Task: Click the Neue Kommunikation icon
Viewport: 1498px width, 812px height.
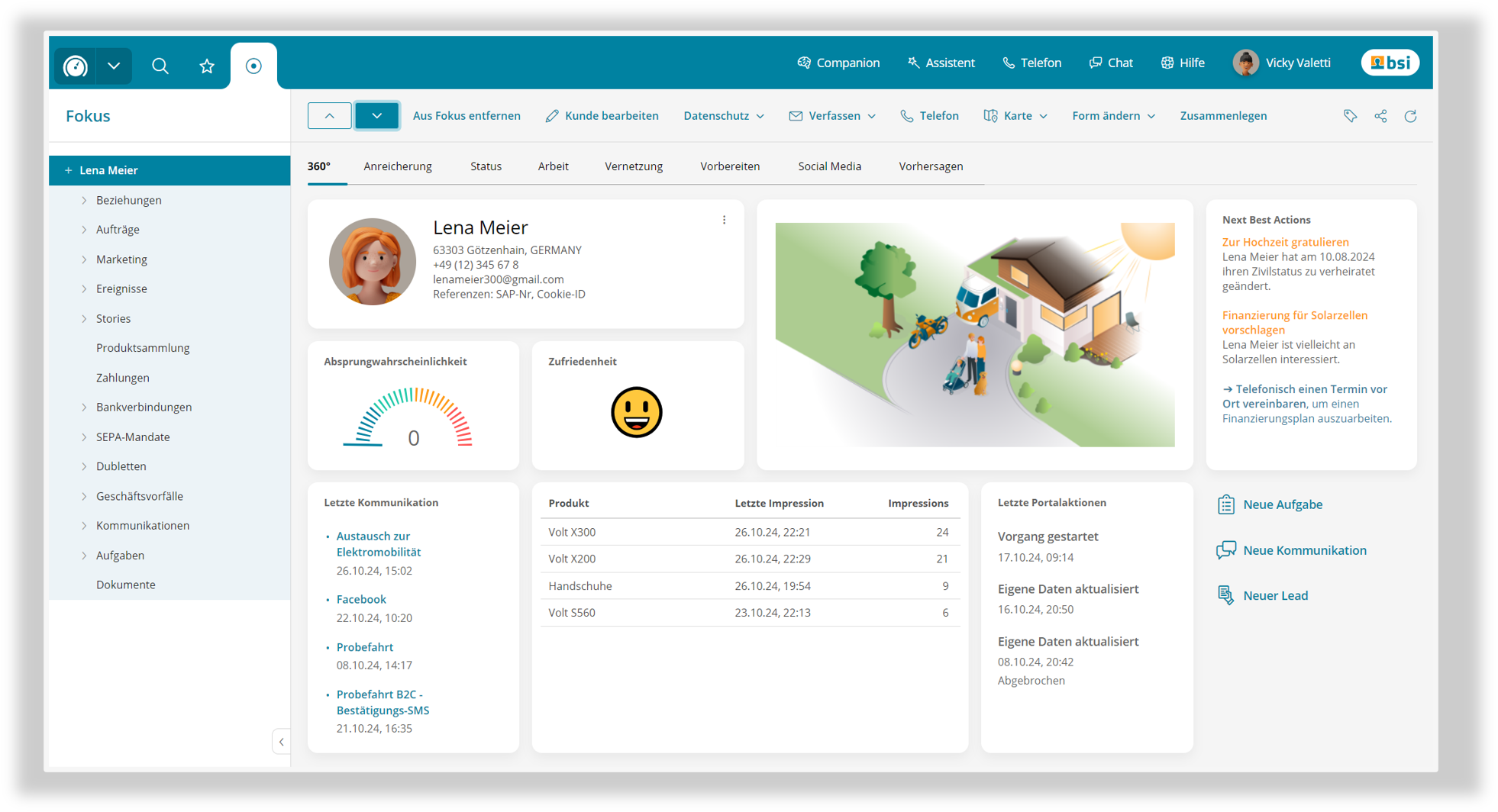Action: pos(1226,550)
